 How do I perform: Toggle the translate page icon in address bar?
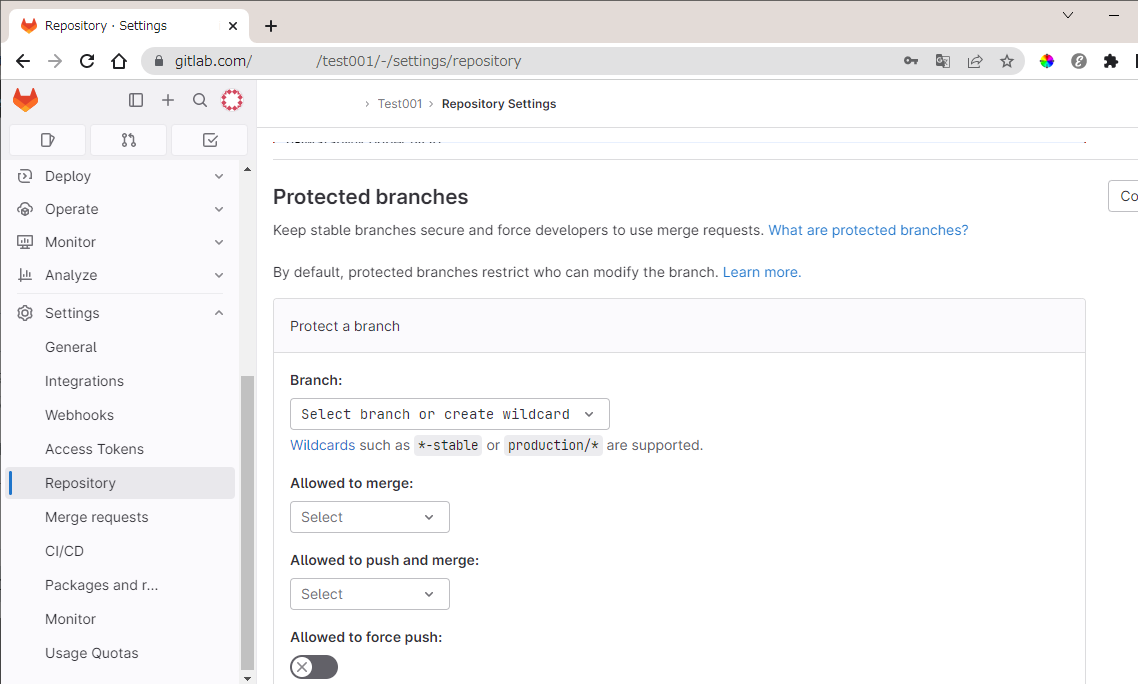pyautogui.click(x=943, y=61)
